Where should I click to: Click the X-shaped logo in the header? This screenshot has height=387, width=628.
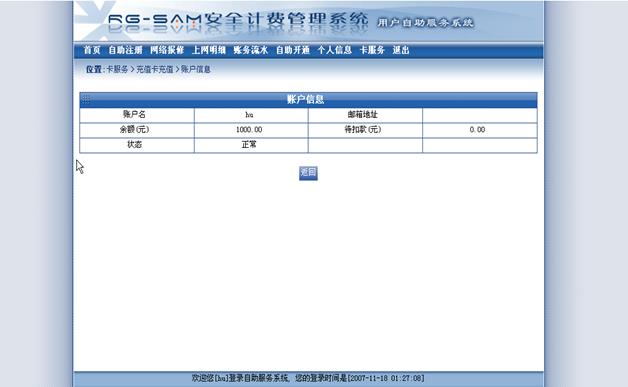[x=95, y=20]
